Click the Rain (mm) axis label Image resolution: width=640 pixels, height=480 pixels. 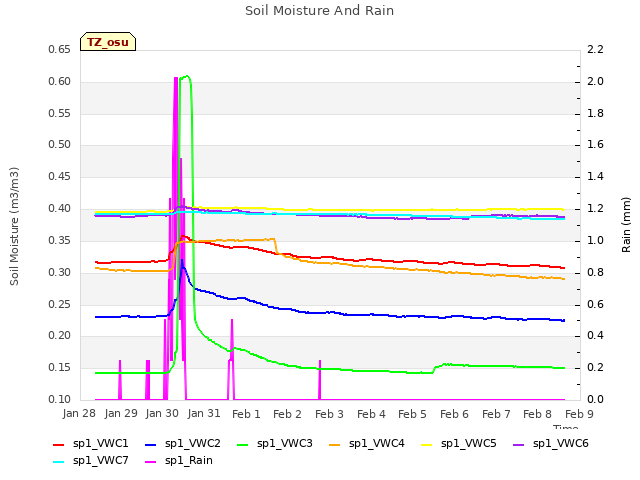626,225
